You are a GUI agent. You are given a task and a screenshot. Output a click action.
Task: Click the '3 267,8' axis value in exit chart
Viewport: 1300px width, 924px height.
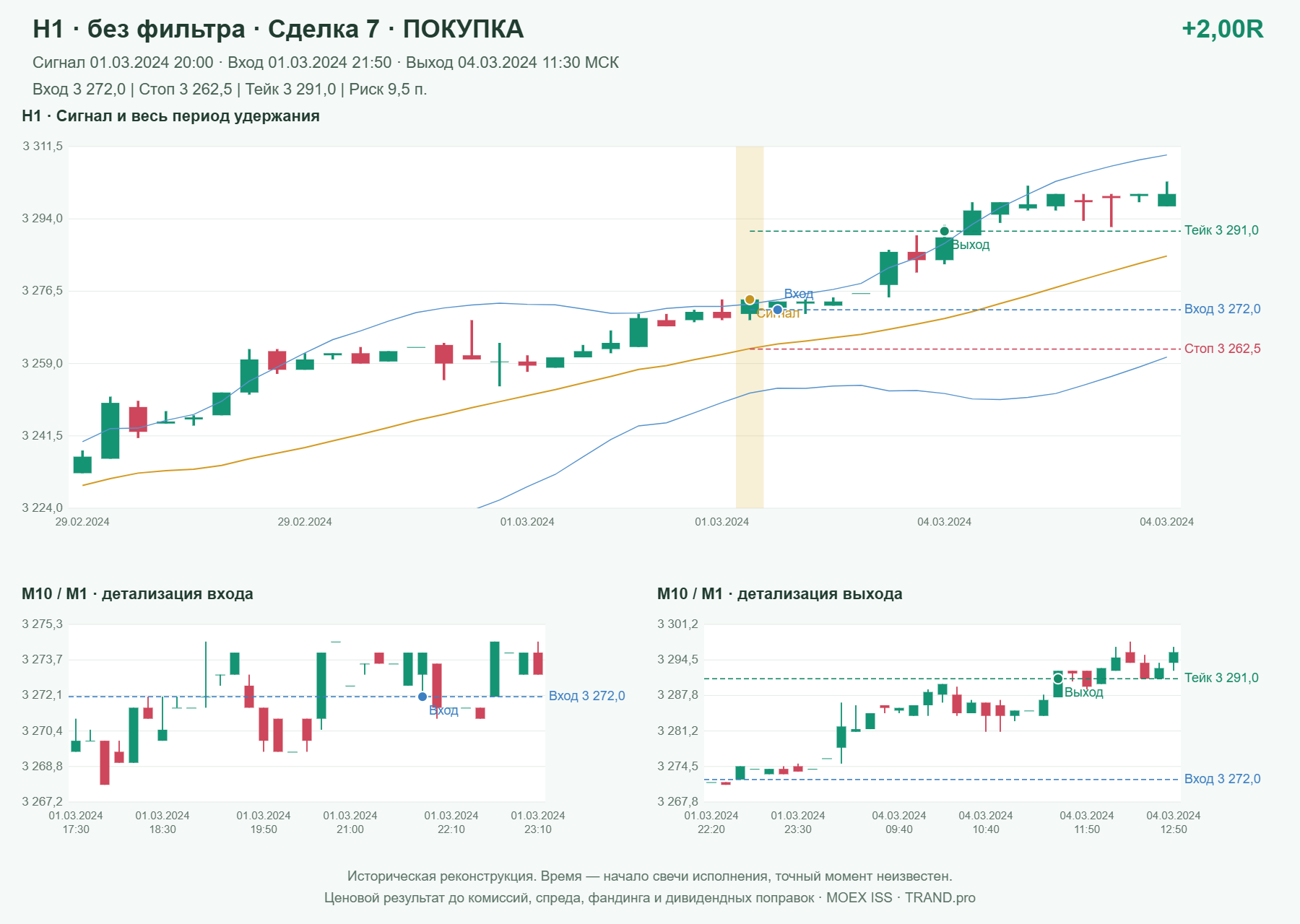(x=678, y=802)
